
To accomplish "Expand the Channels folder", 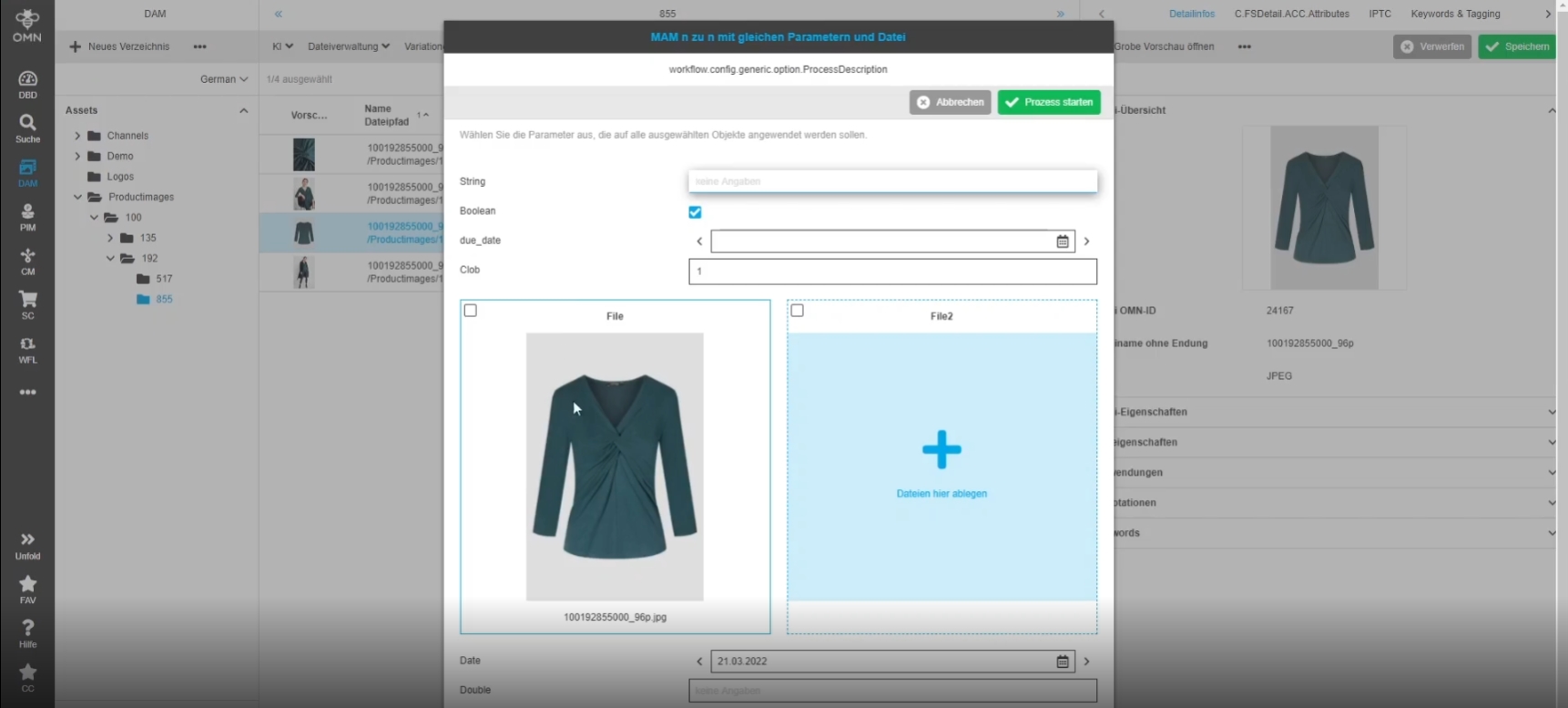I will (77, 136).
